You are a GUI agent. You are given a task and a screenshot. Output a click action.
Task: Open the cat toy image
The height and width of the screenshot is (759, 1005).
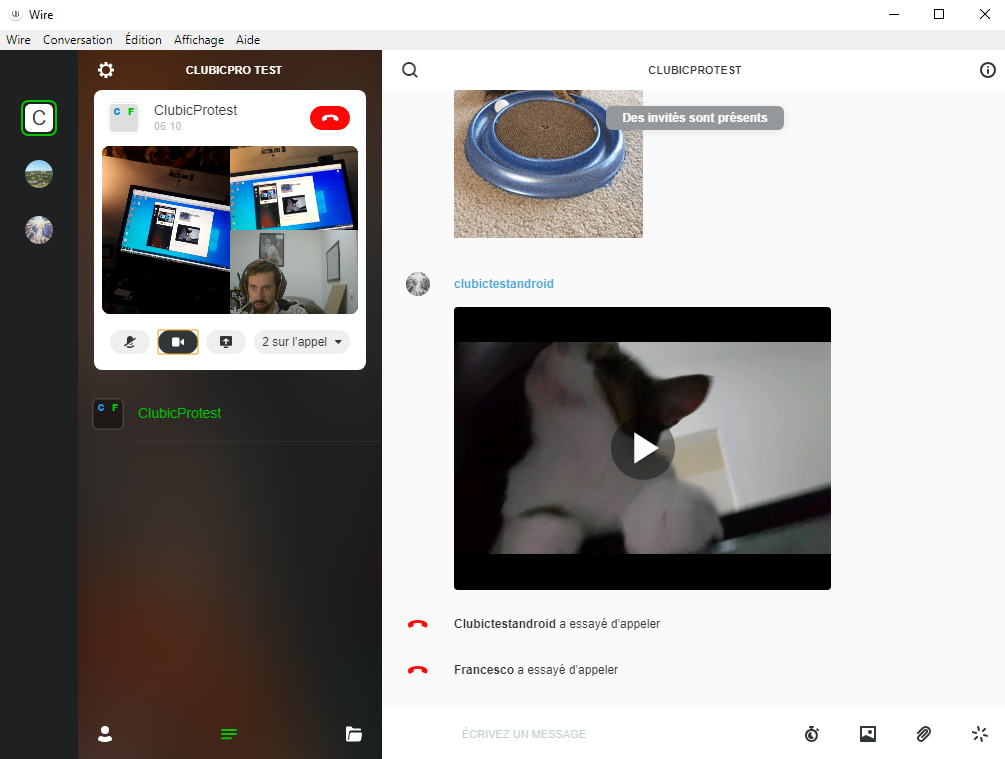[x=548, y=164]
